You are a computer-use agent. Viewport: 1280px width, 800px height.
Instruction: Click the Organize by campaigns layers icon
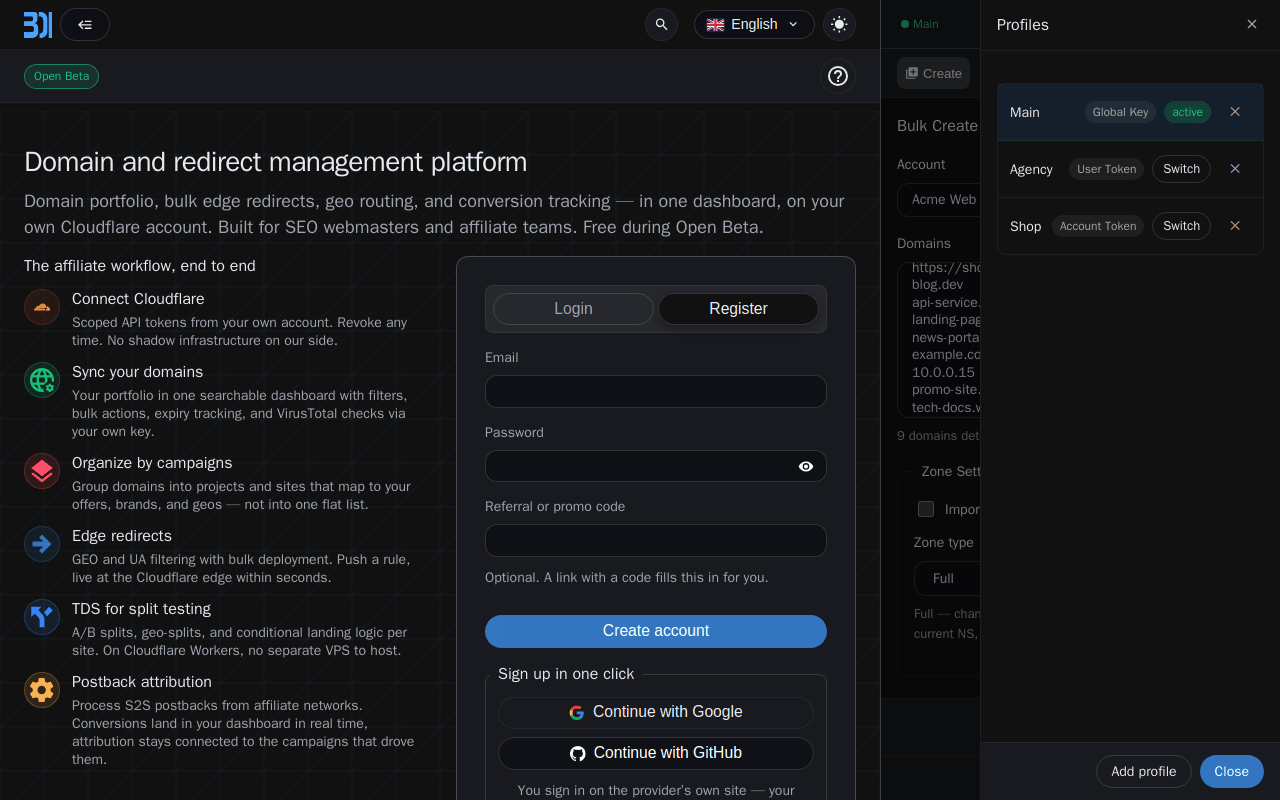tap(42, 471)
